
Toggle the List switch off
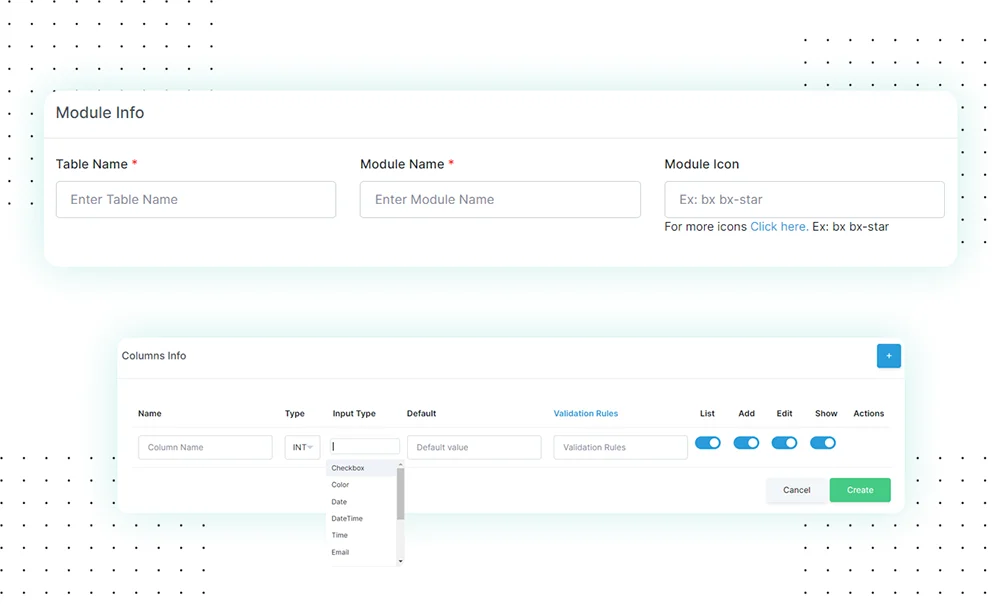click(708, 443)
